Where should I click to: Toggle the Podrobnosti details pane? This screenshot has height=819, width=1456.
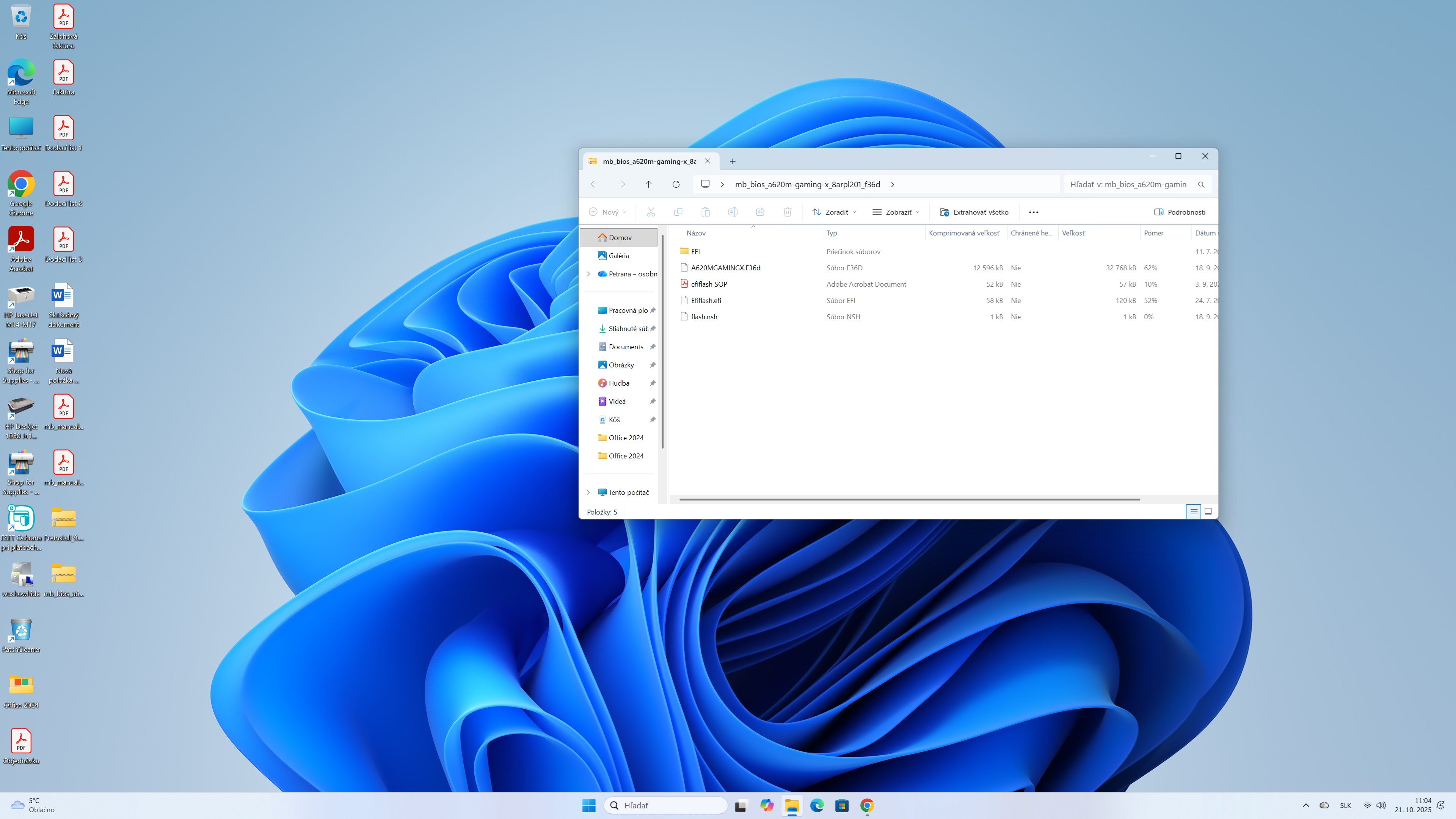click(x=1180, y=212)
